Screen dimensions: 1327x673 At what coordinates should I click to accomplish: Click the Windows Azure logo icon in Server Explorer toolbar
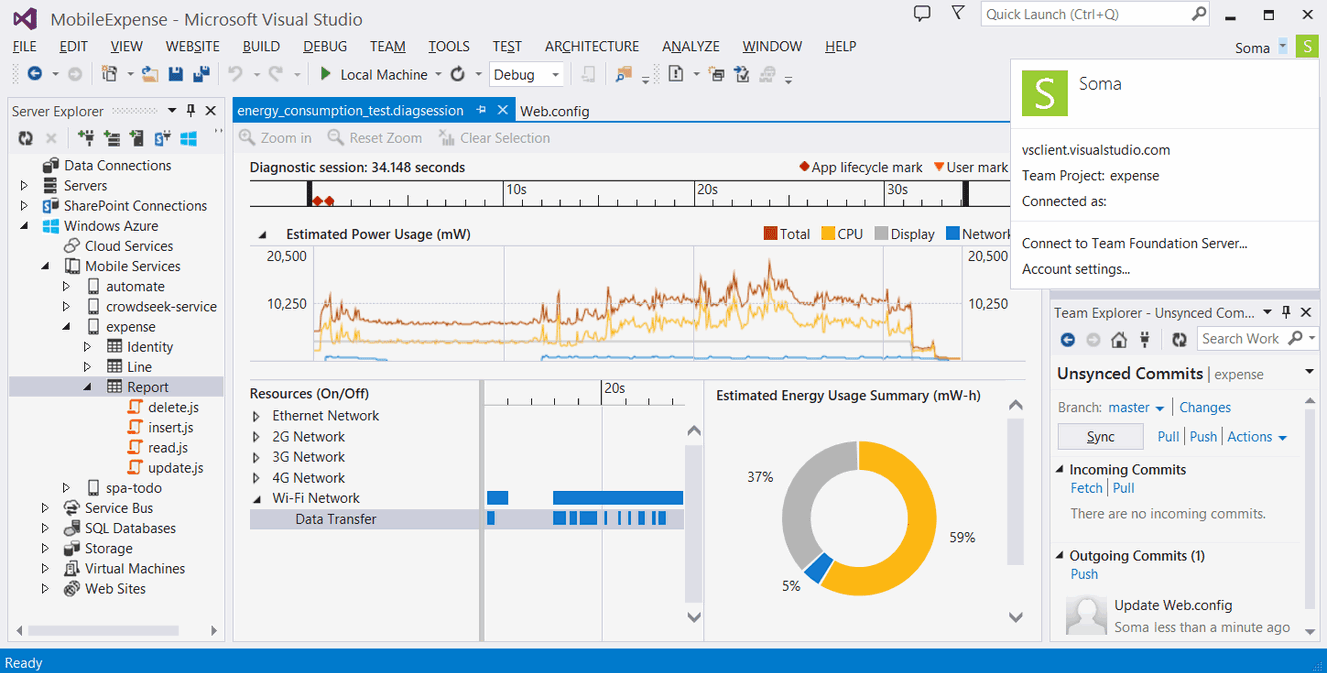pyautogui.click(x=188, y=138)
